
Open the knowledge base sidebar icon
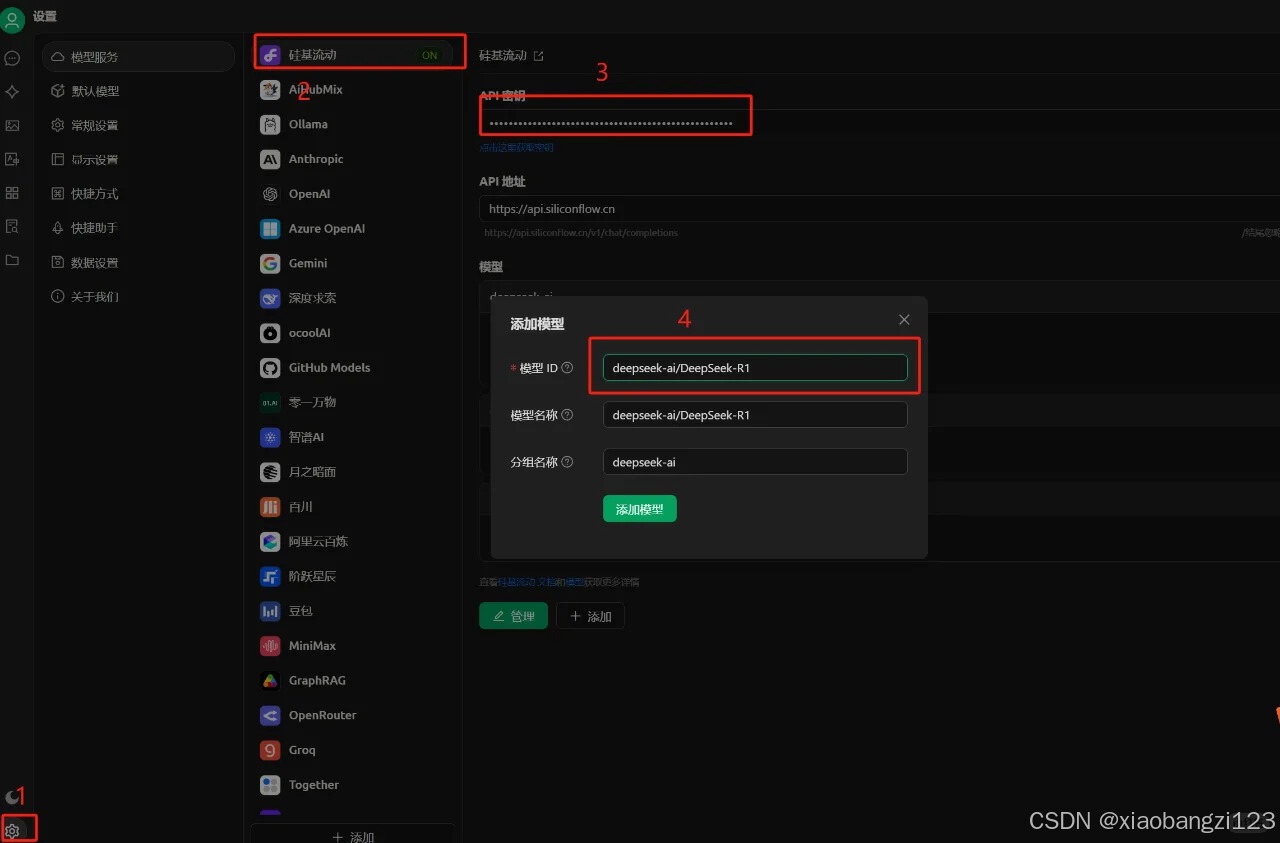(12, 227)
